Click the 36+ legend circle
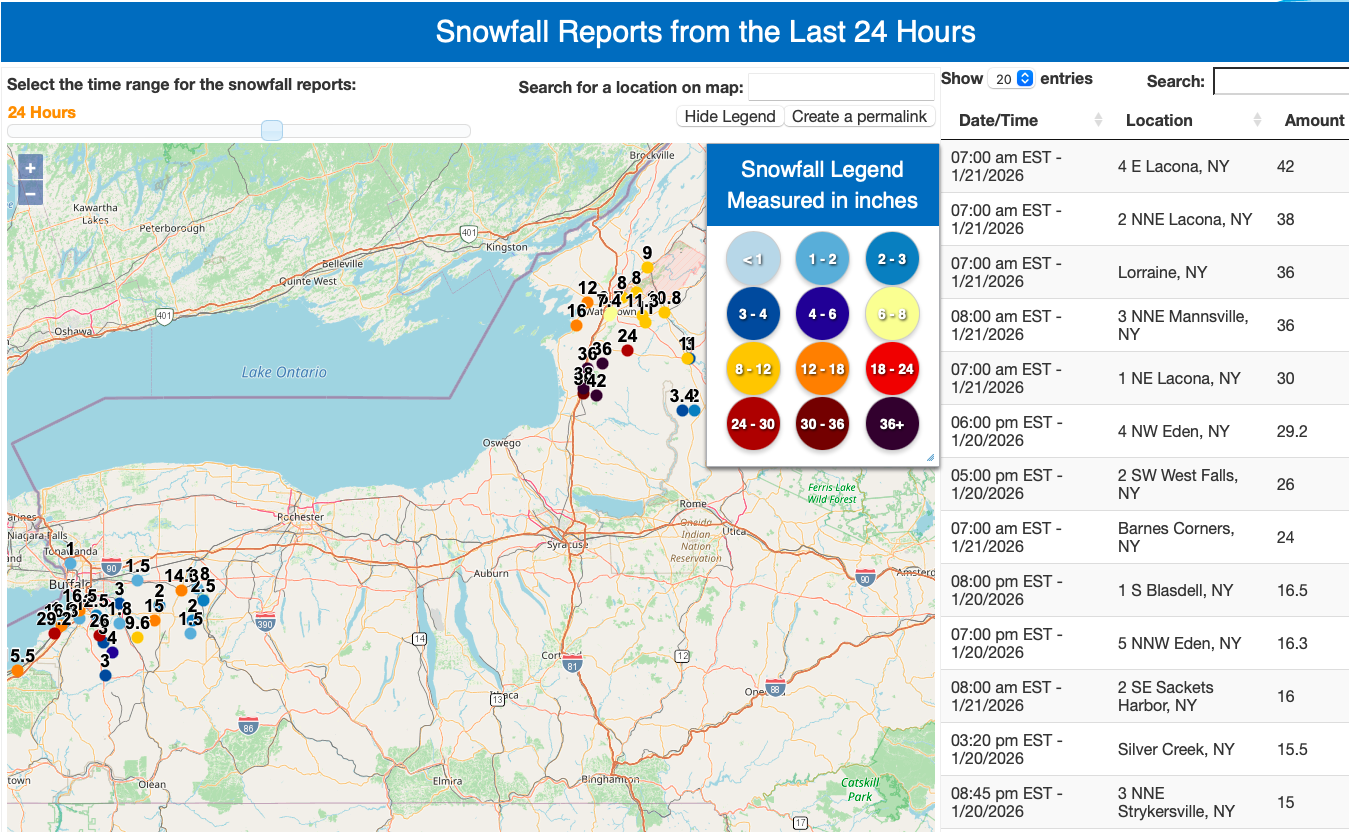Image resolution: width=1349 pixels, height=832 pixels. 892,424
